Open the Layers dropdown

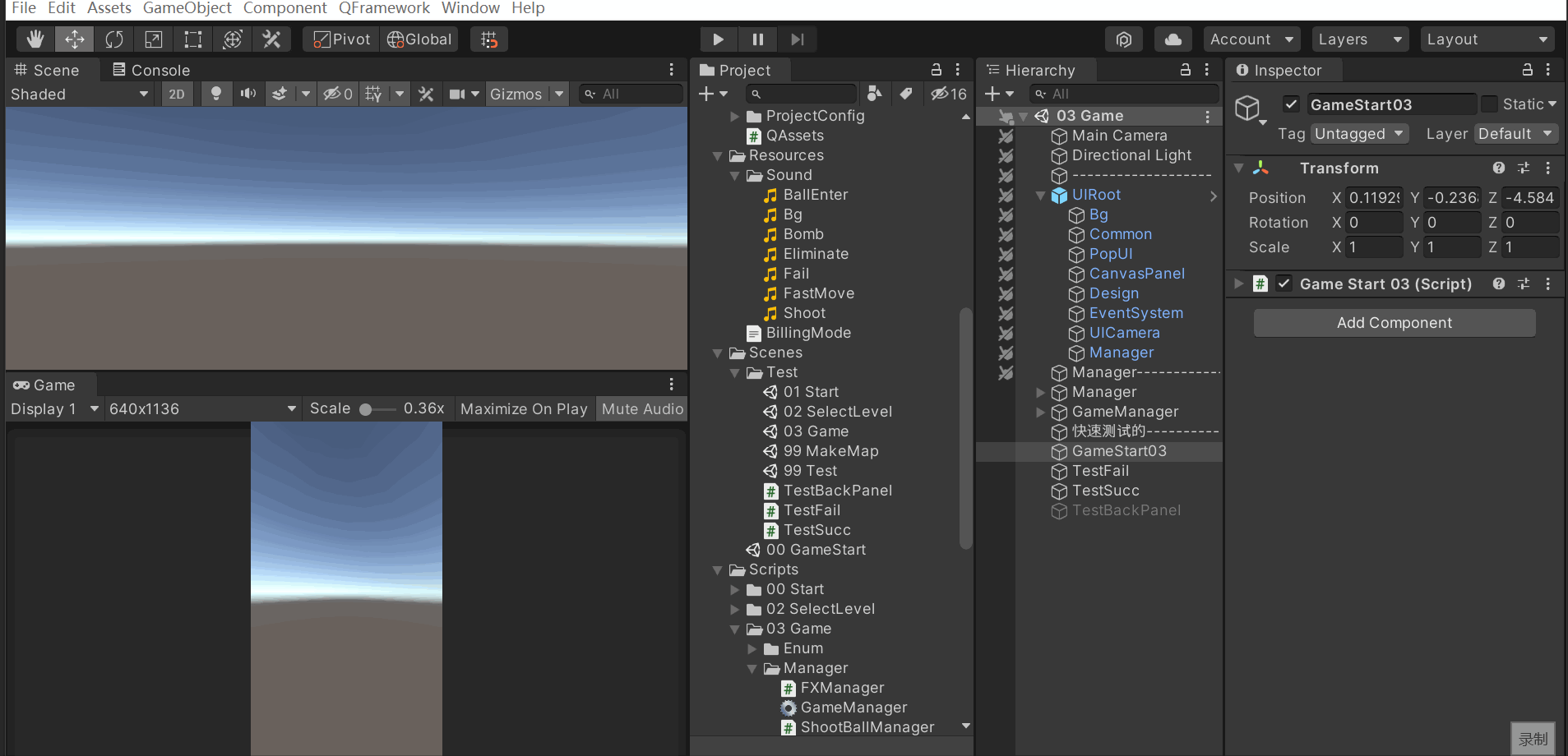[1360, 39]
